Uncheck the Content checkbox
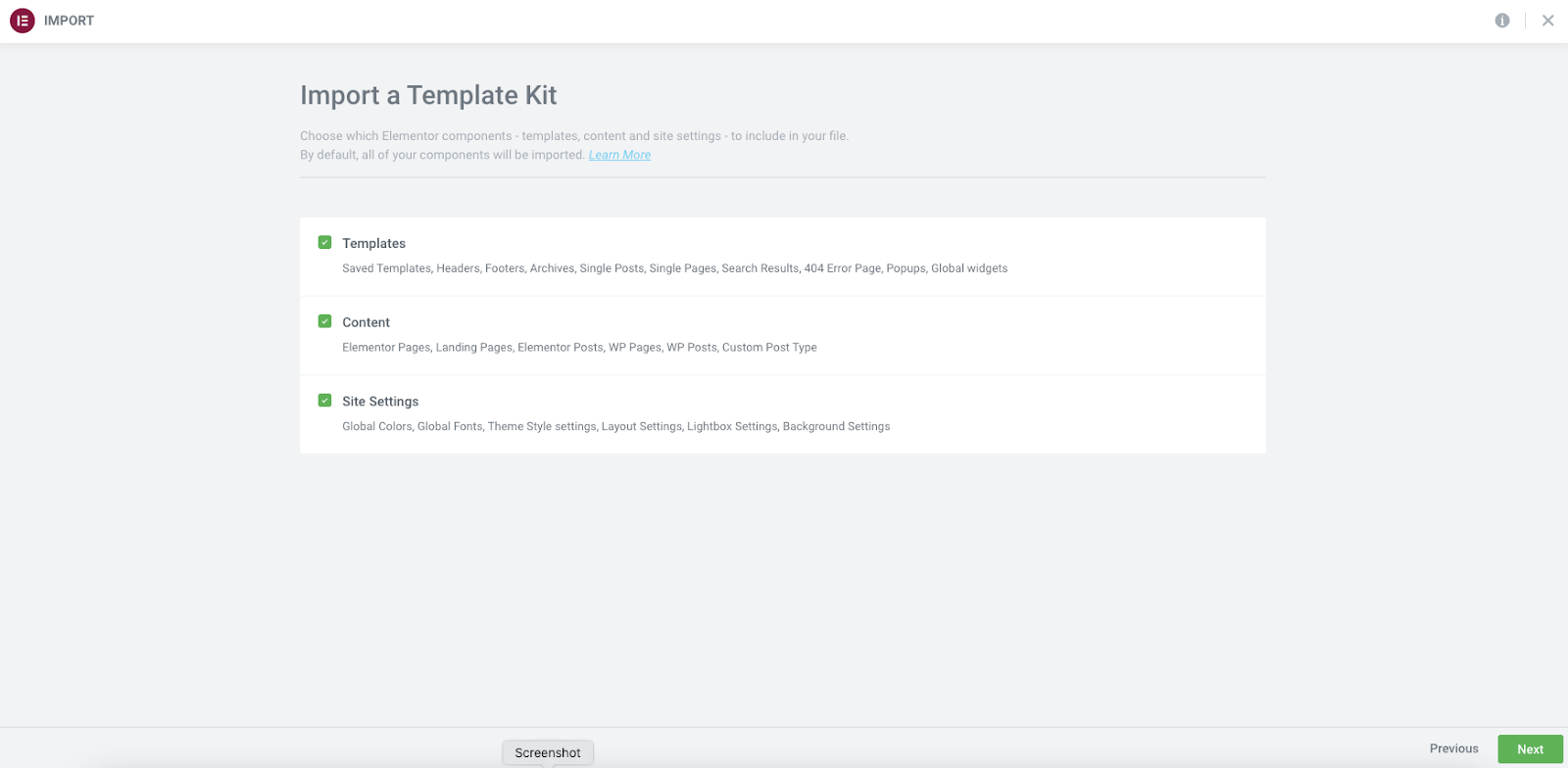Viewport: 1568px width, 768px height. pos(324,321)
